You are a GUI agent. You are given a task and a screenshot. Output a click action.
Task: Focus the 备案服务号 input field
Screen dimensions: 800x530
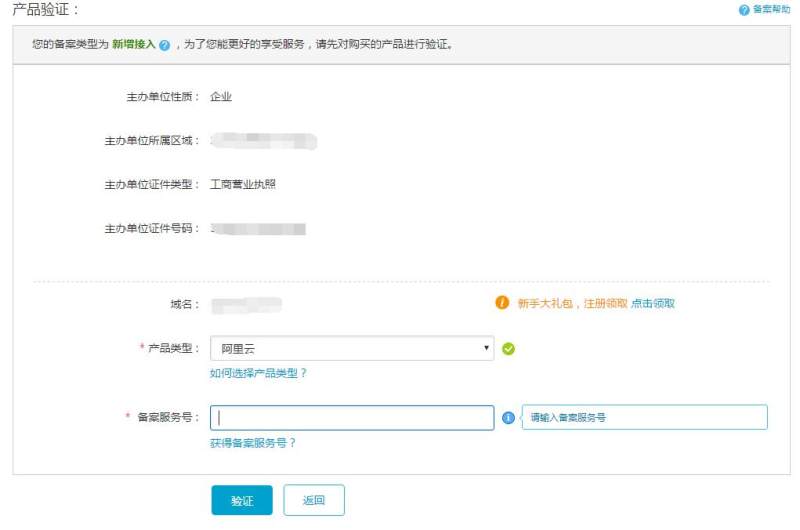click(352, 417)
